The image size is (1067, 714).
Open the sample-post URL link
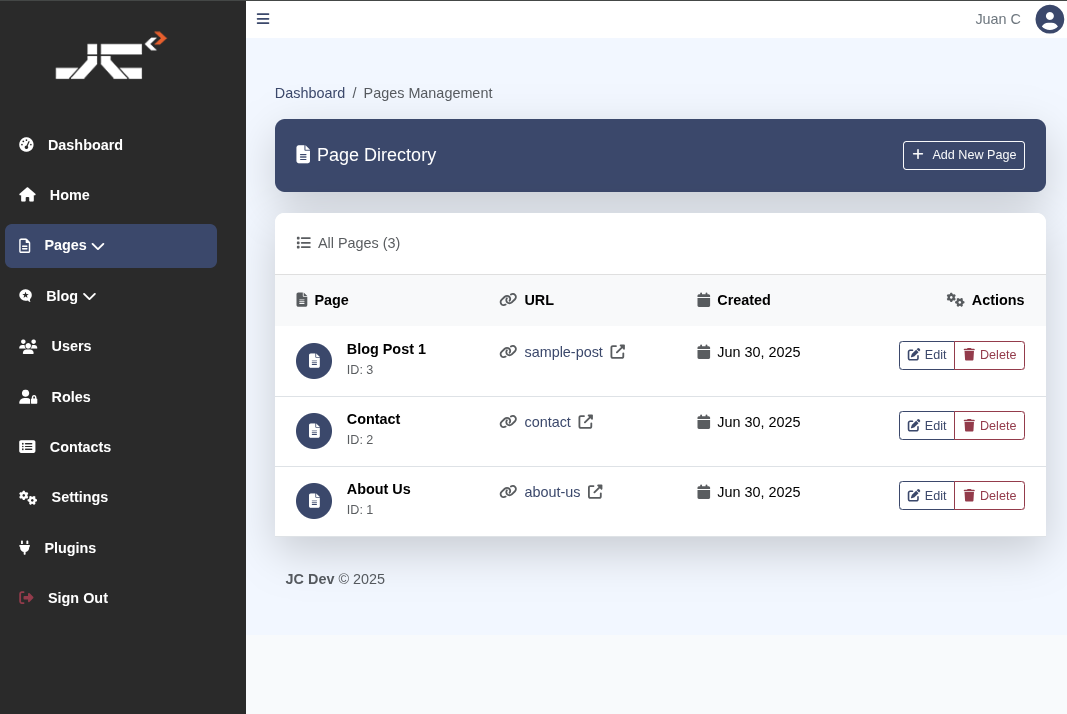pyautogui.click(x=563, y=352)
